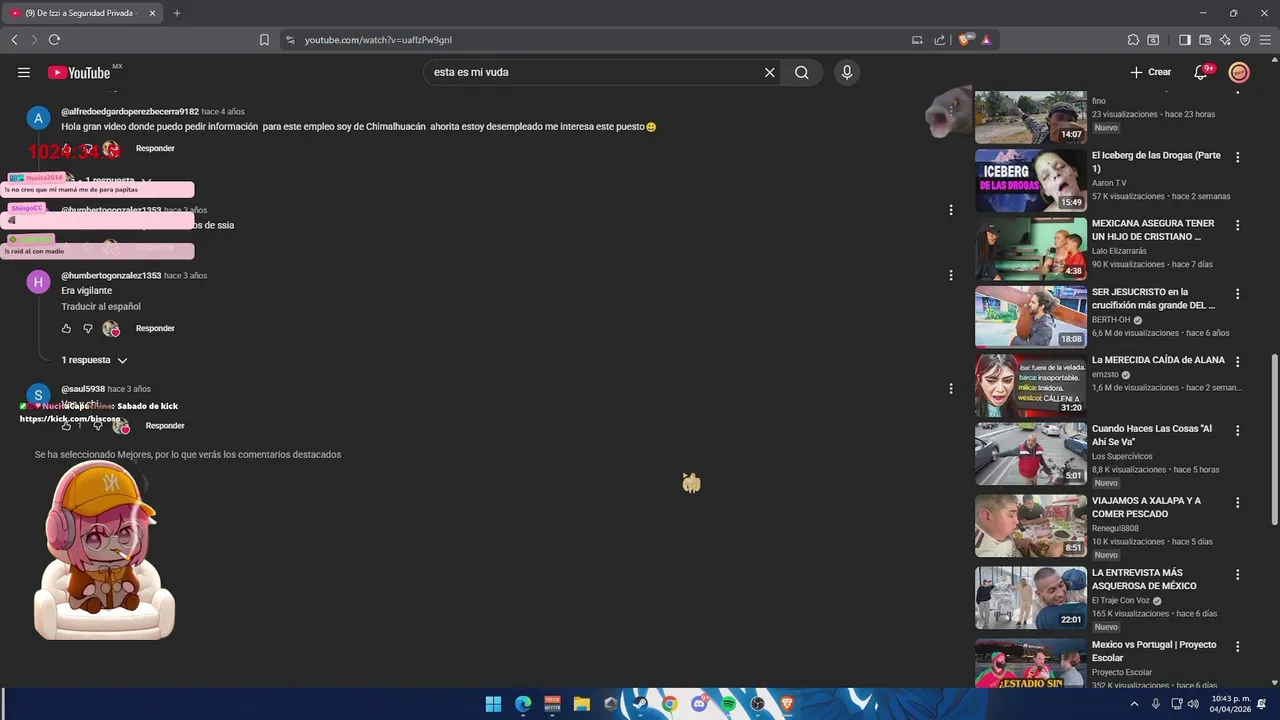Viewport: 1280px width, 720px height.
Task: Open options for 'VIAJAMOS A XALAPA' video
Action: click(x=1238, y=502)
